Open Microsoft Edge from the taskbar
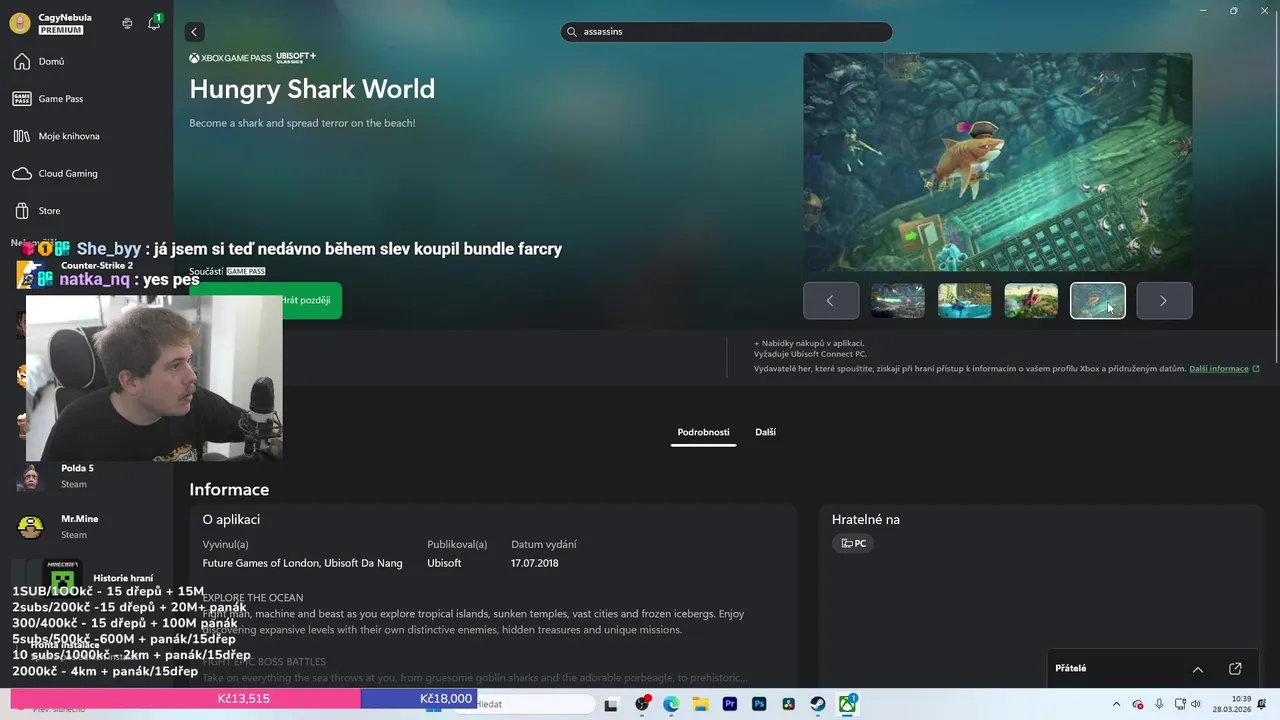Image resolution: width=1280 pixels, height=720 pixels. coord(671,705)
